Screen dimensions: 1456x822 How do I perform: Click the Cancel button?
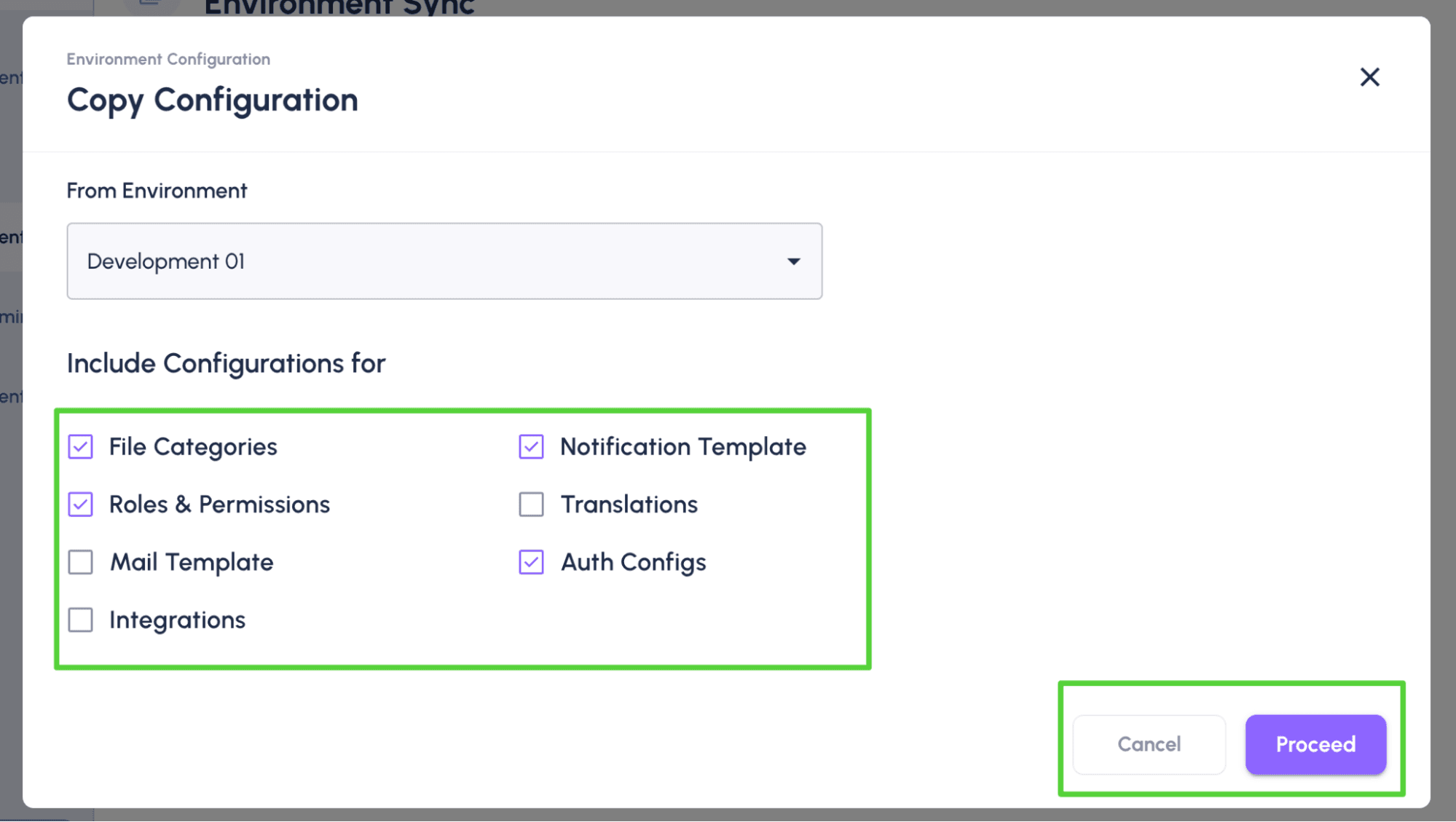(1148, 744)
